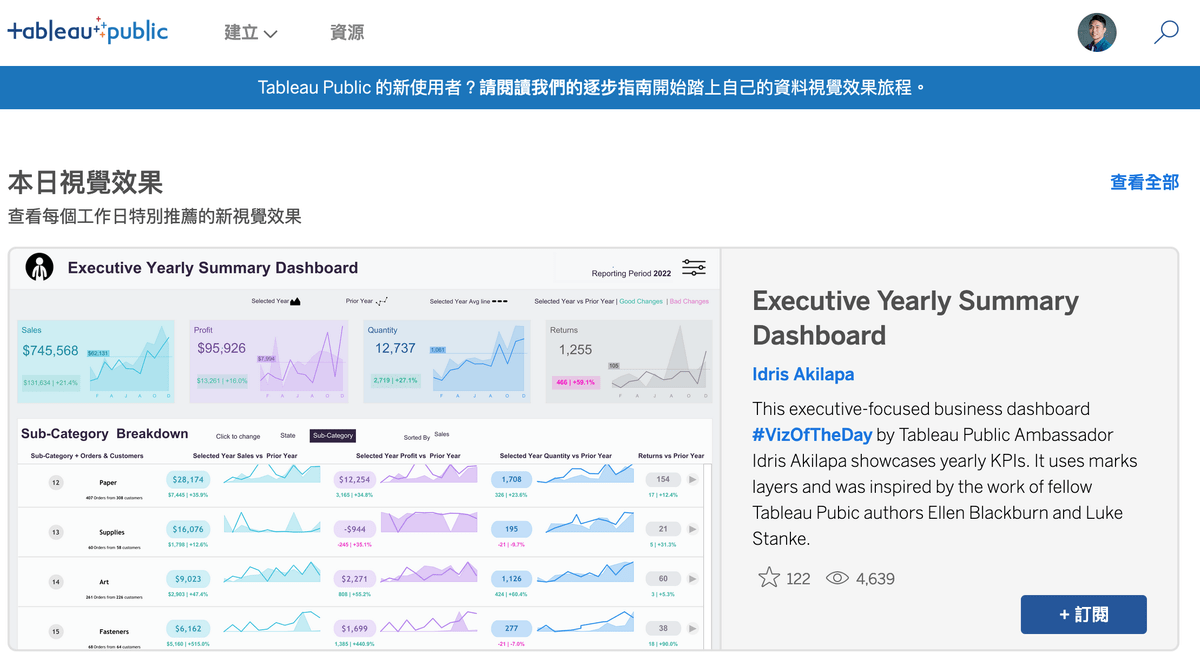Click the $16,076 sales value
The width and height of the screenshot is (1200, 663).
click(189, 529)
